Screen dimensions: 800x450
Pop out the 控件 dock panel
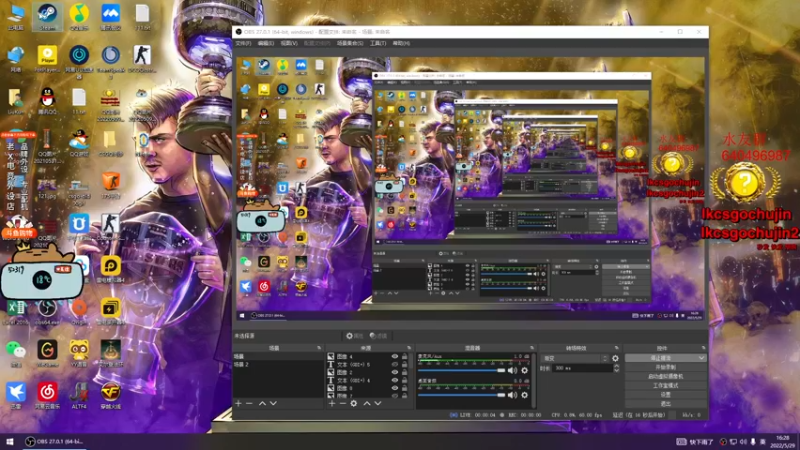(704, 348)
